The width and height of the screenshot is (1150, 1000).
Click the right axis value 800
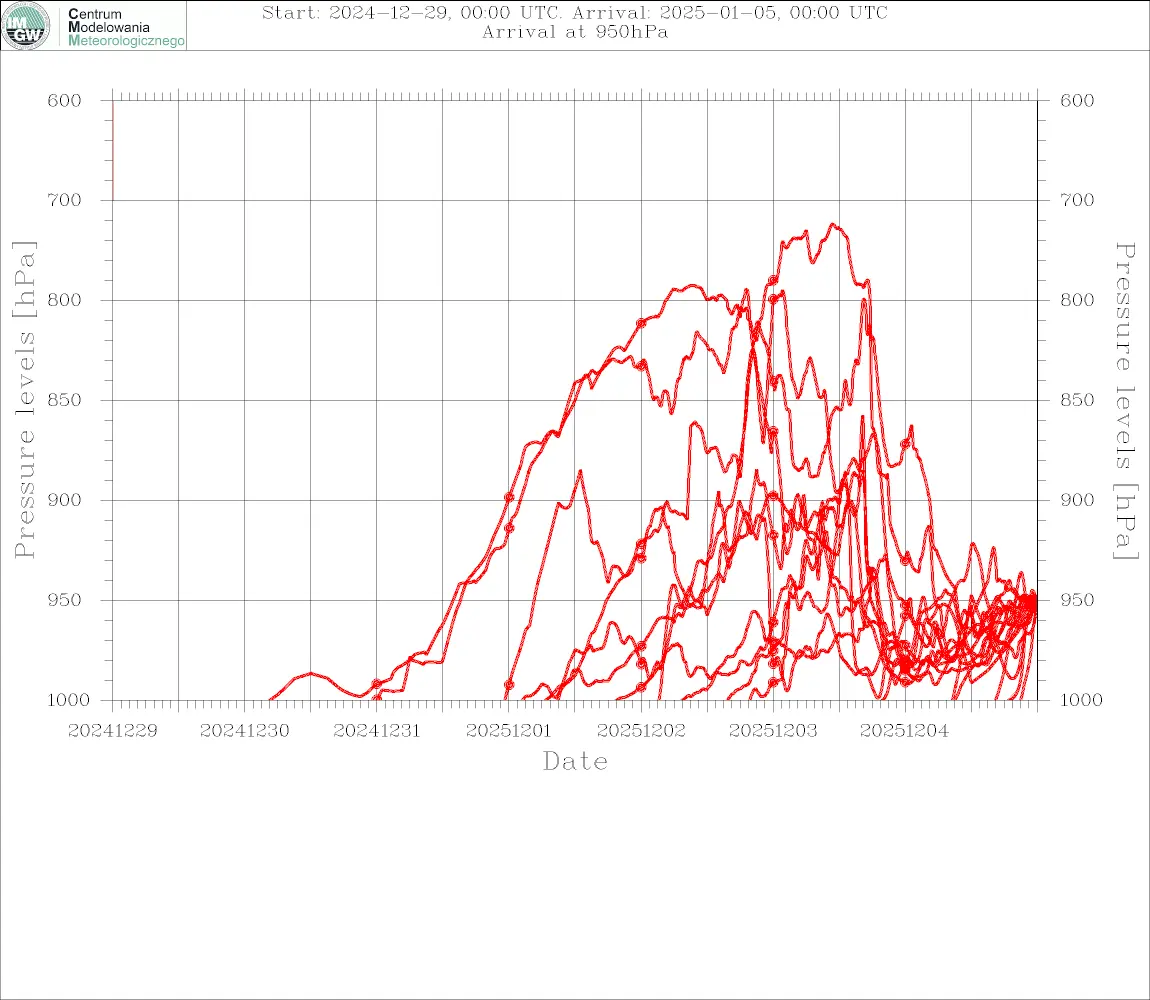pos(1077,300)
